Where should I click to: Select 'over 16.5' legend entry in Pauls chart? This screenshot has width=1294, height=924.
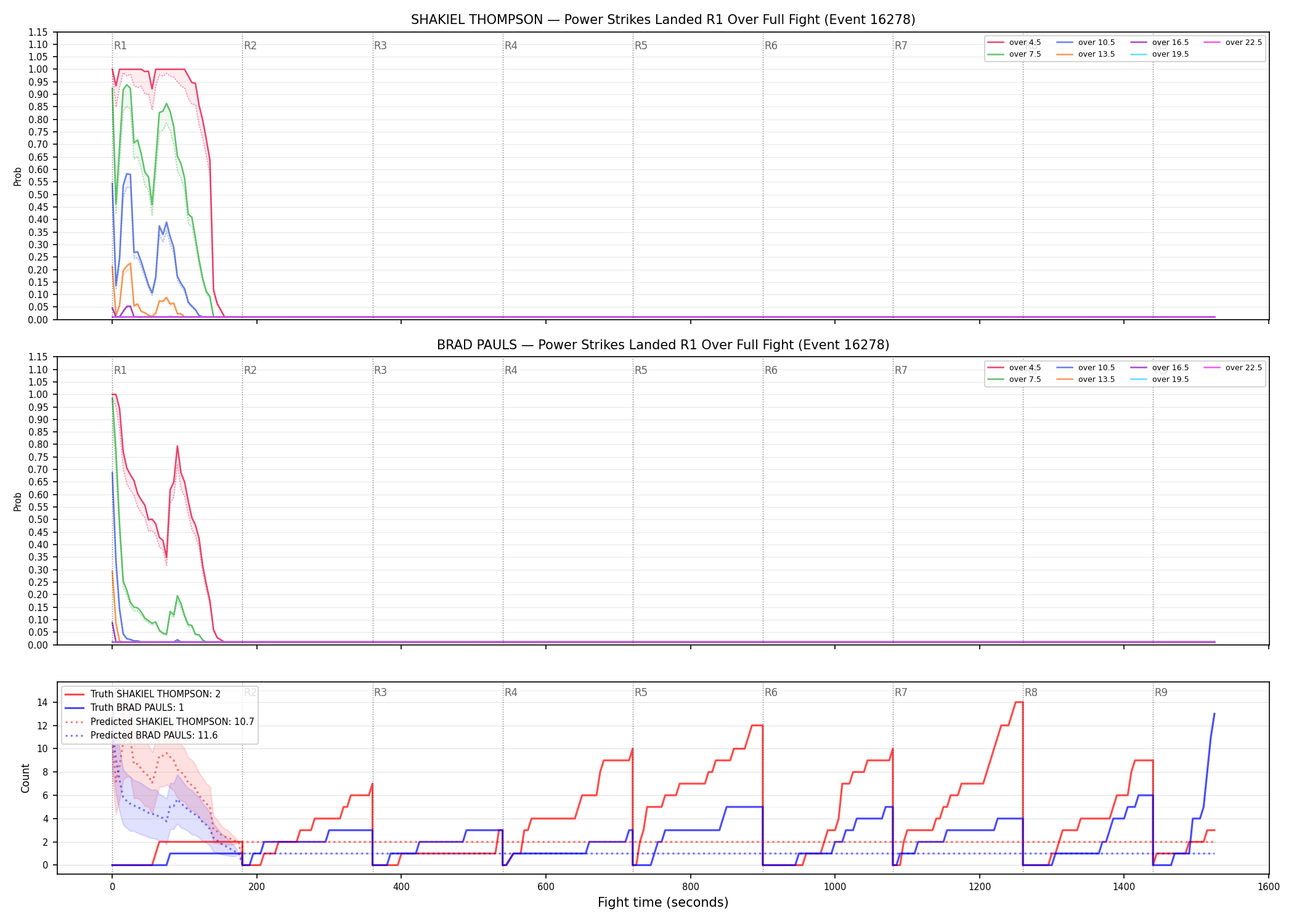coord(1160,368)
